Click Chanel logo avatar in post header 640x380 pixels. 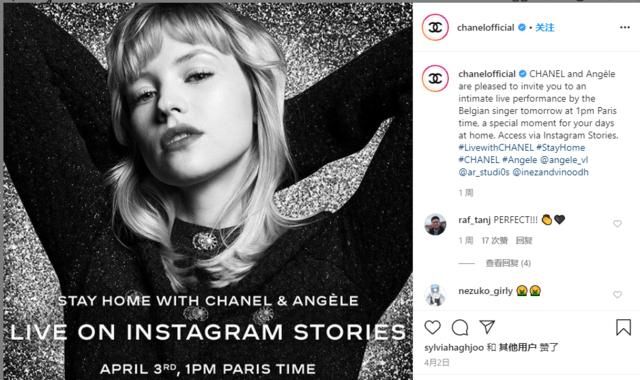[435, 27]
